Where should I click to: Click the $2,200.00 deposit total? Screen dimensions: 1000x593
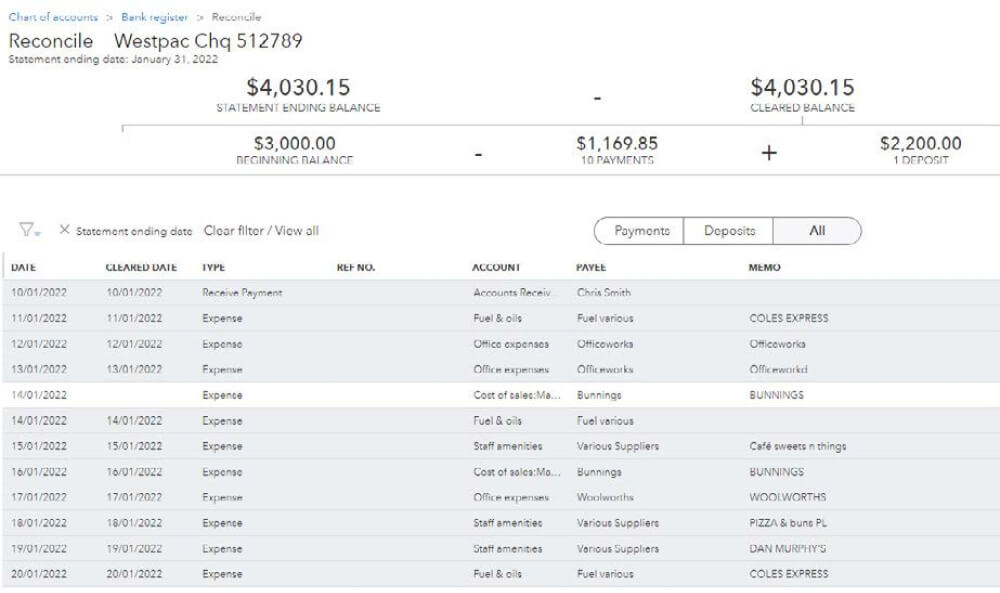click(x=920, y=143)
